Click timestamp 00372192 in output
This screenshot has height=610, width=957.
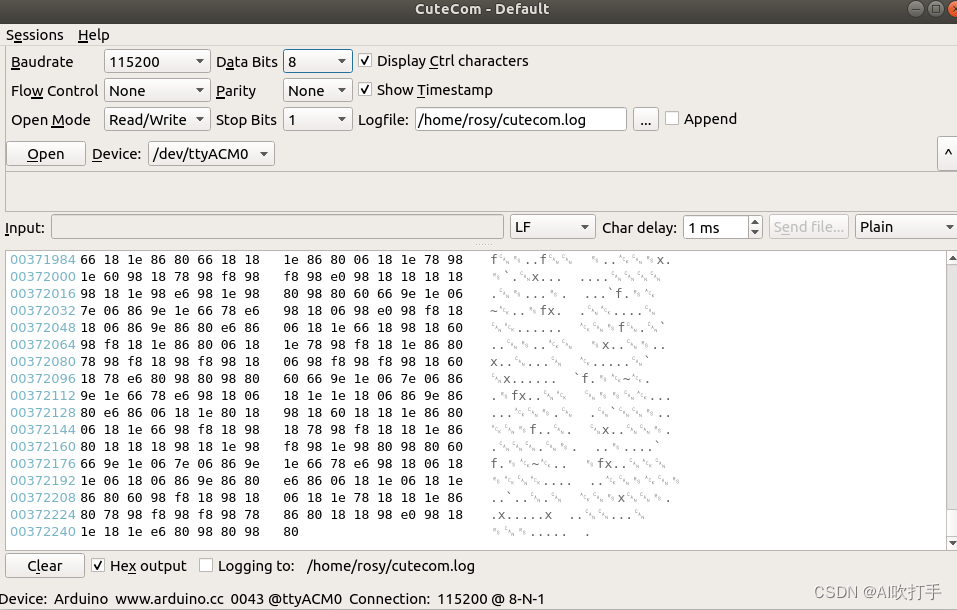(x=43, y=481)
